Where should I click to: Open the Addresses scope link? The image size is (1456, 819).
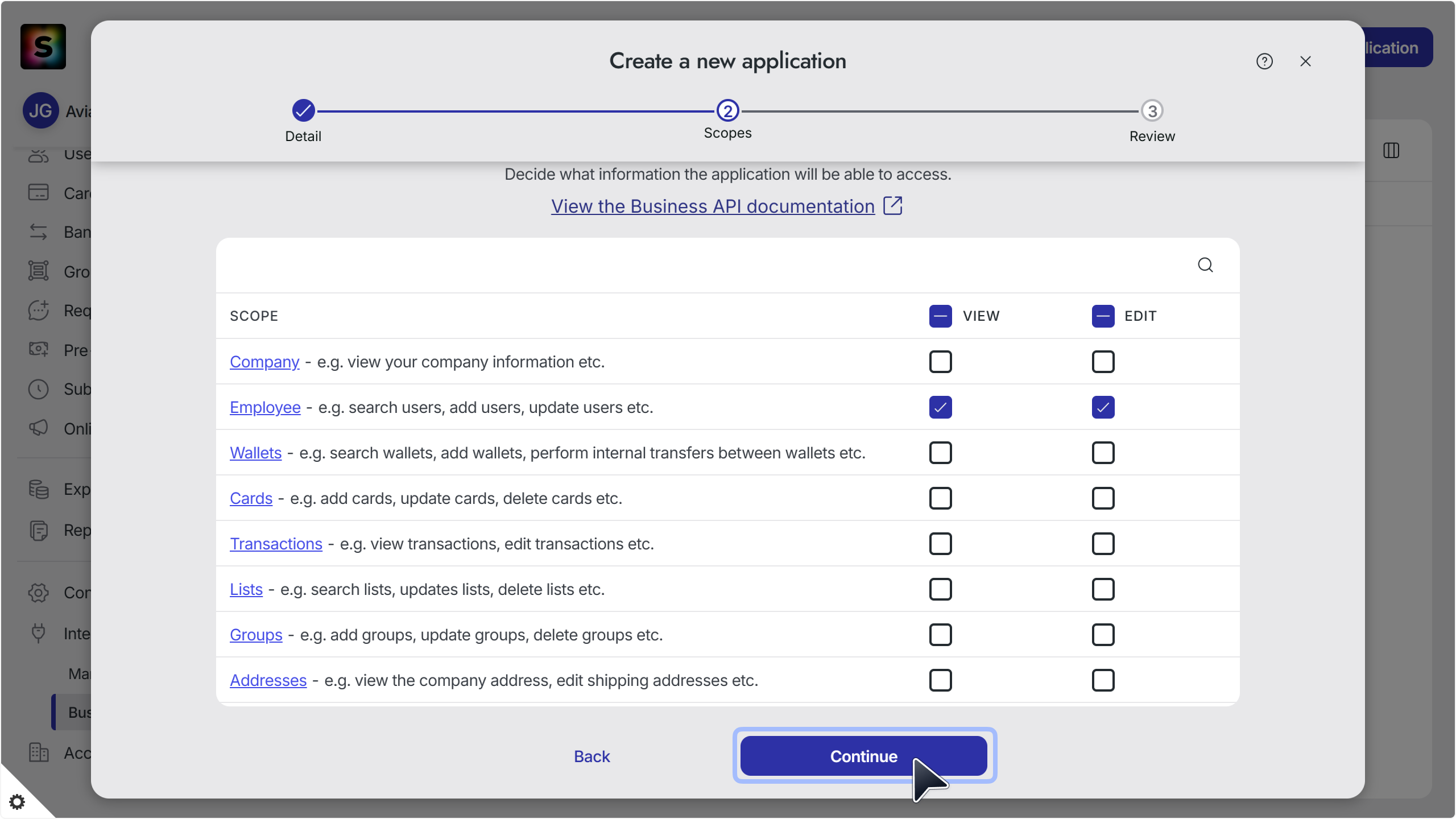coord(268,680)
